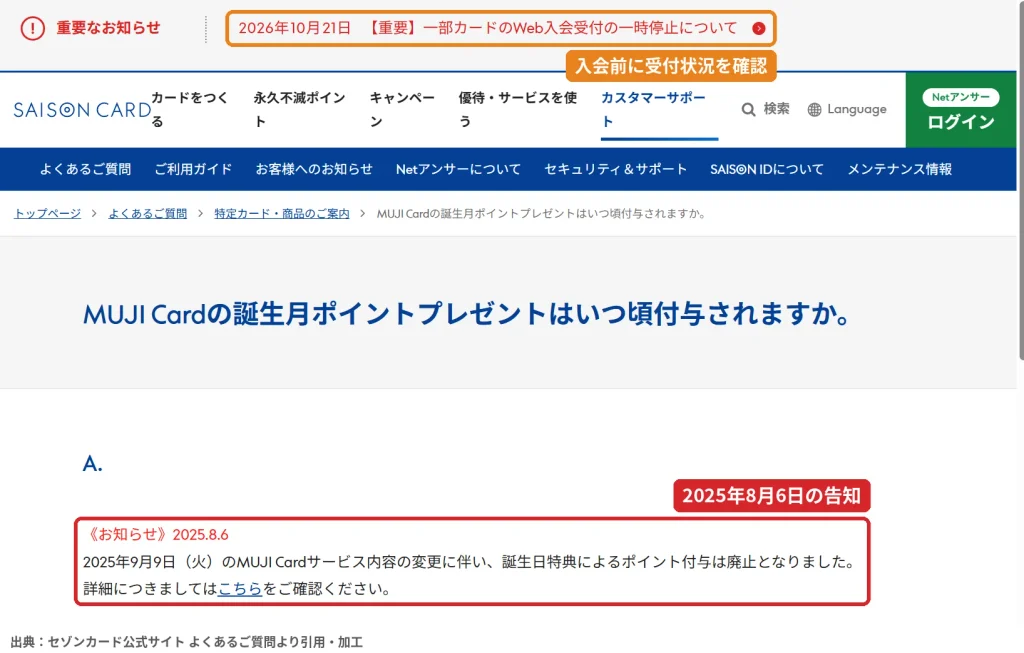Click the 重要なお知らせ heading text
The height and width of the screenshot is (653, 1024).
108,27
